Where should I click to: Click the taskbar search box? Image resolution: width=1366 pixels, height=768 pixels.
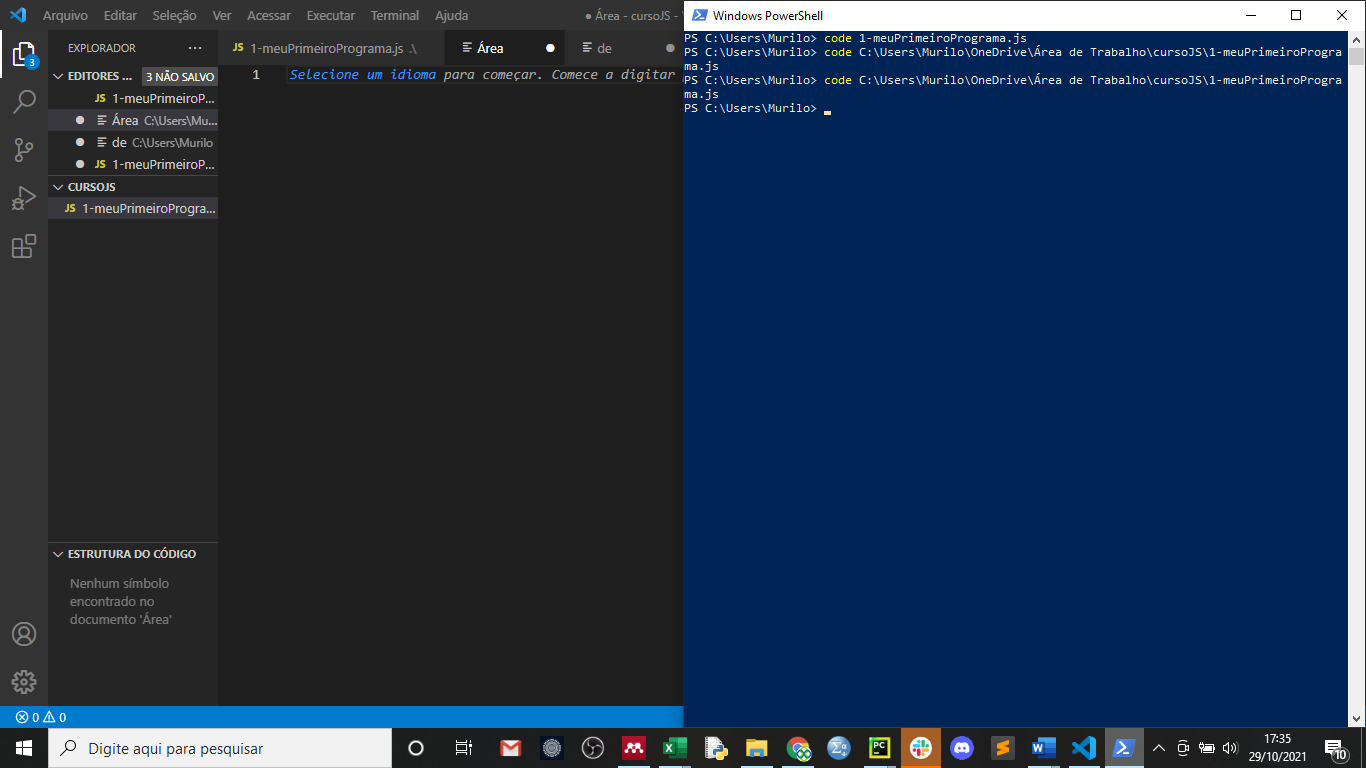click(220, 748)
